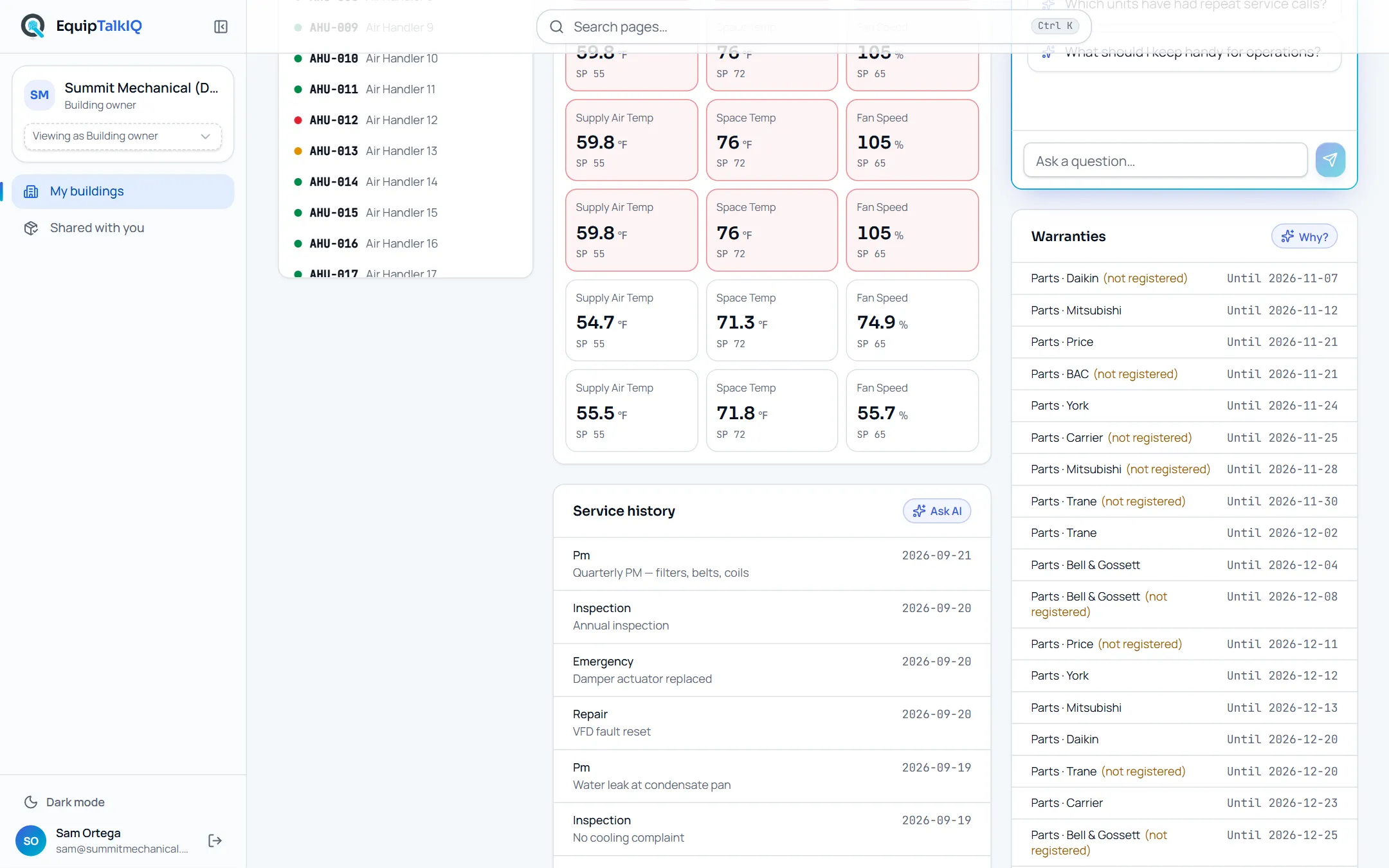Click Space Temp card showing 71.8
The height and width of the screenshot is (868, 1389).
[x=772, y=410]
